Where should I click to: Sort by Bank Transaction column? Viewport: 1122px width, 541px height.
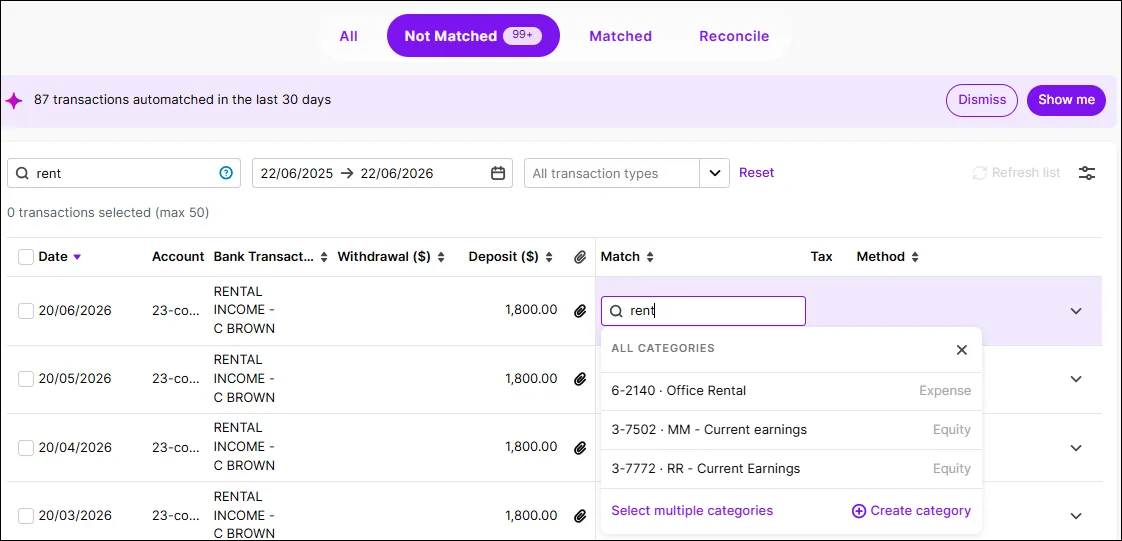[x=270, y=257]
